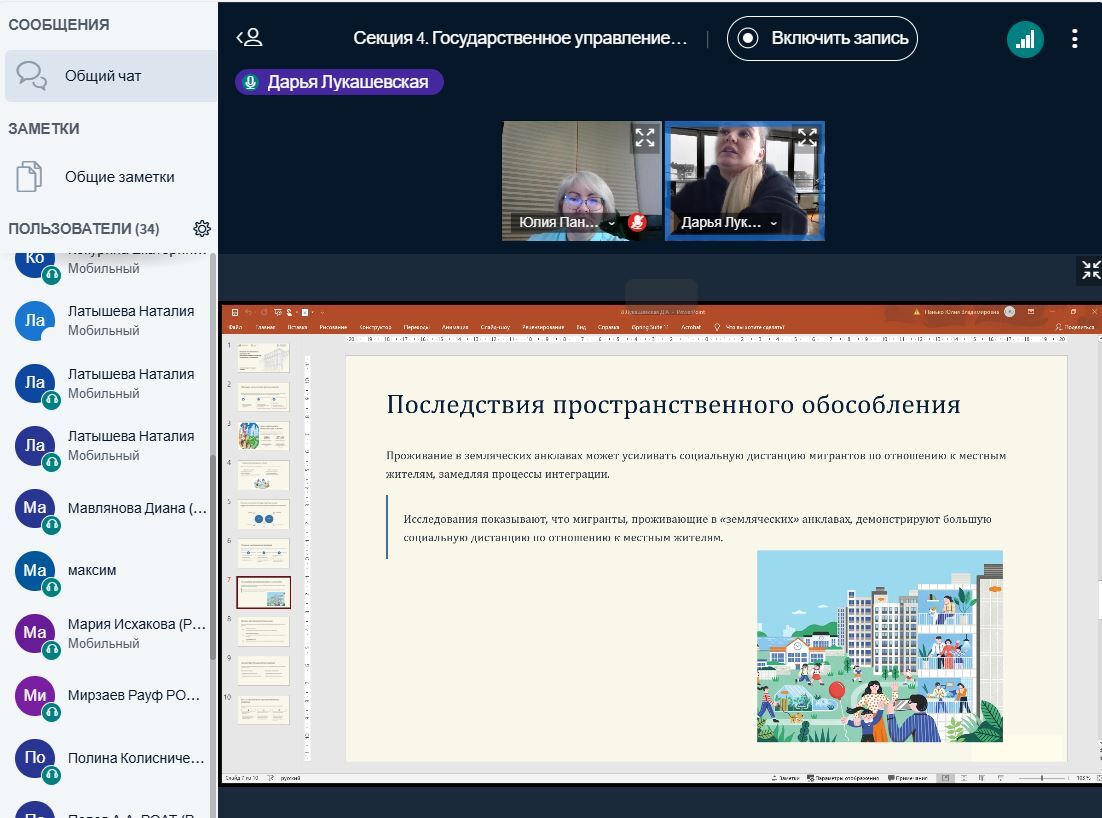1102x818 pixels.
Task: Click Что вы хотите сделать search field
Action: coord(750,327)
